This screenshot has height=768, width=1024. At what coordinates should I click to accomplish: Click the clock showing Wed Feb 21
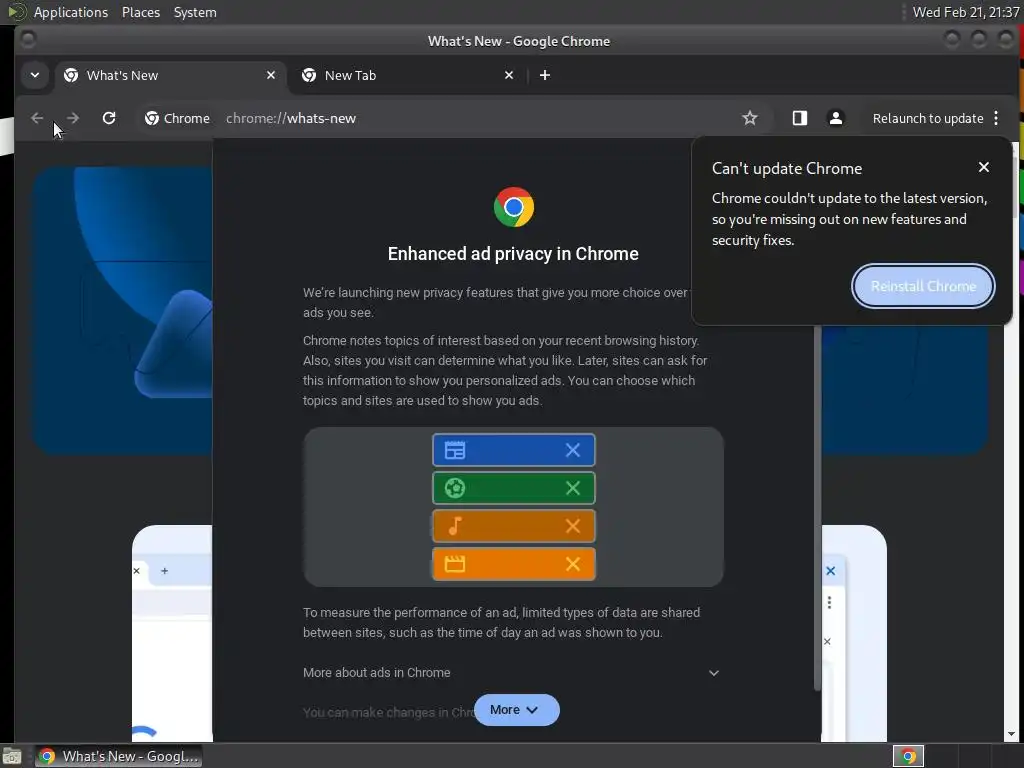click(x=965, y=12)
